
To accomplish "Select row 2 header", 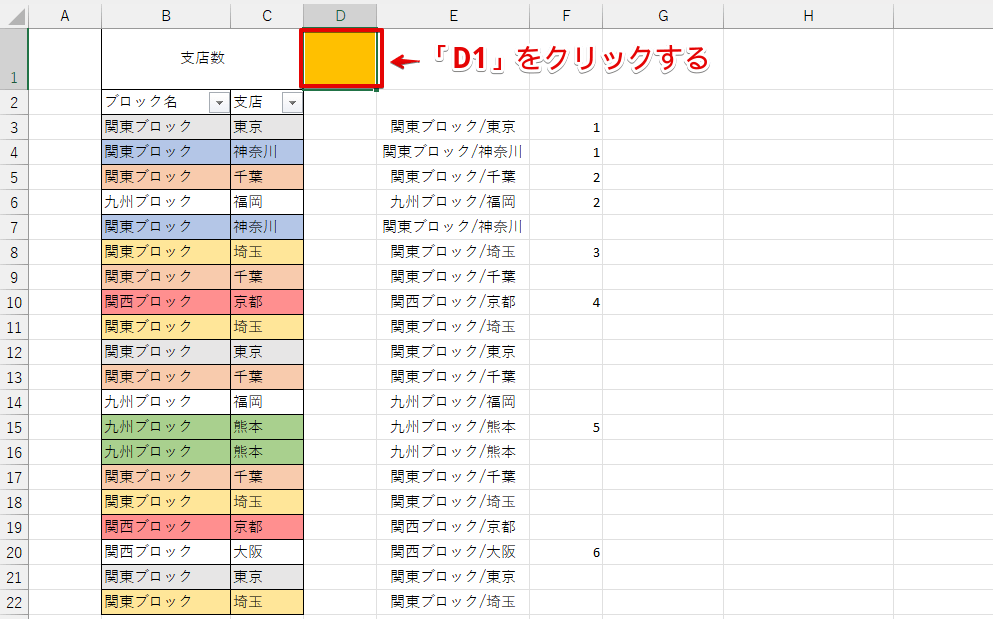I will coord(14,102).
